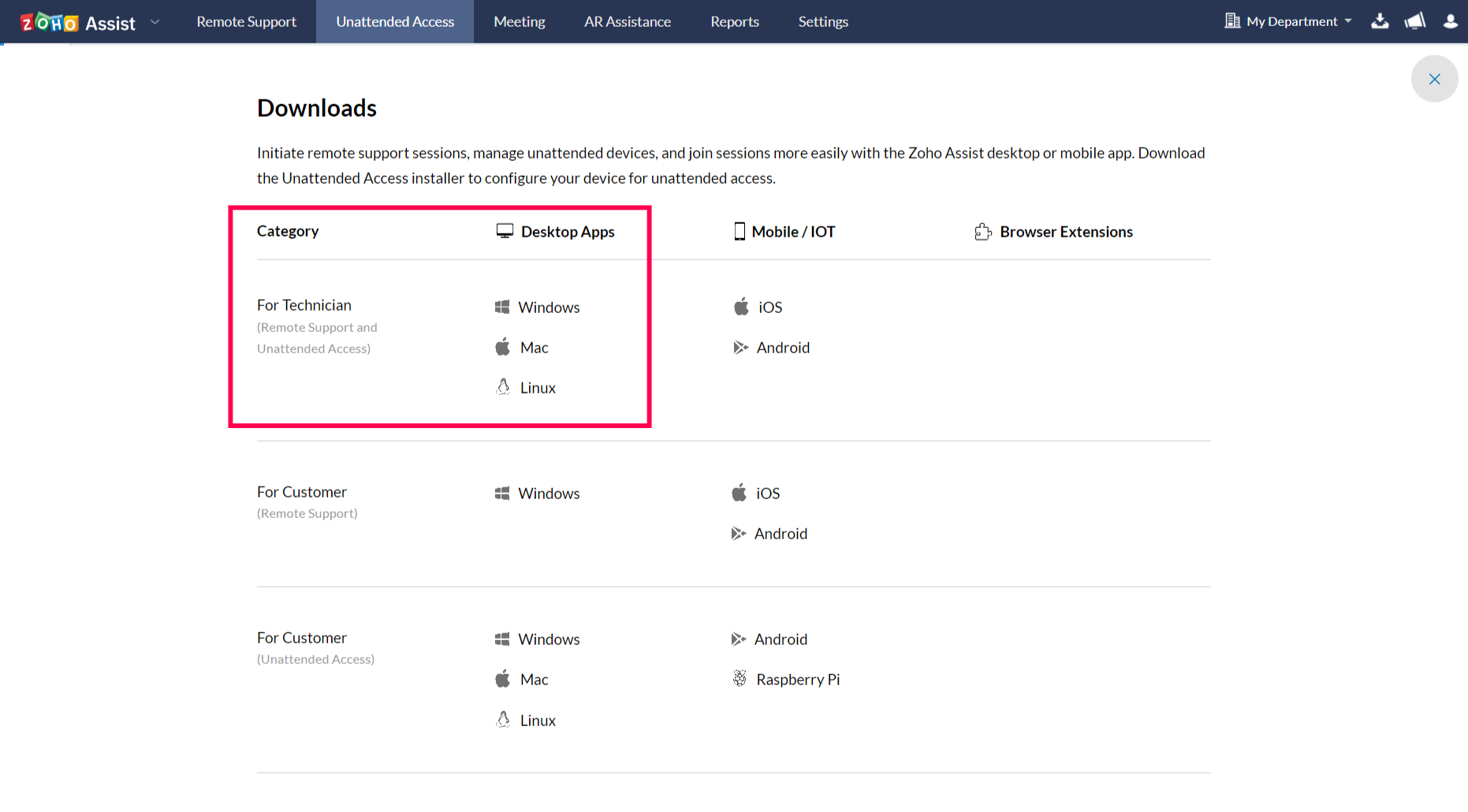Select the Mac apple icon for Technician download
This screenshot has height=812, width=1468.
pyautogui.click(x=503, y=346)
